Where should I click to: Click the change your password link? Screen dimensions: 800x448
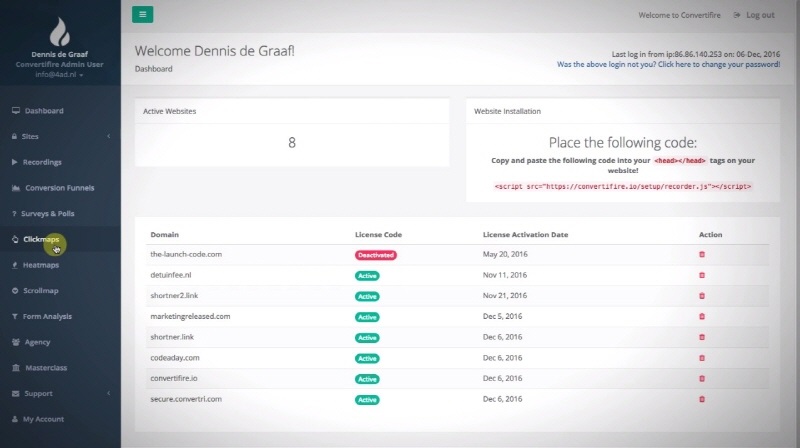click(668, 64)
